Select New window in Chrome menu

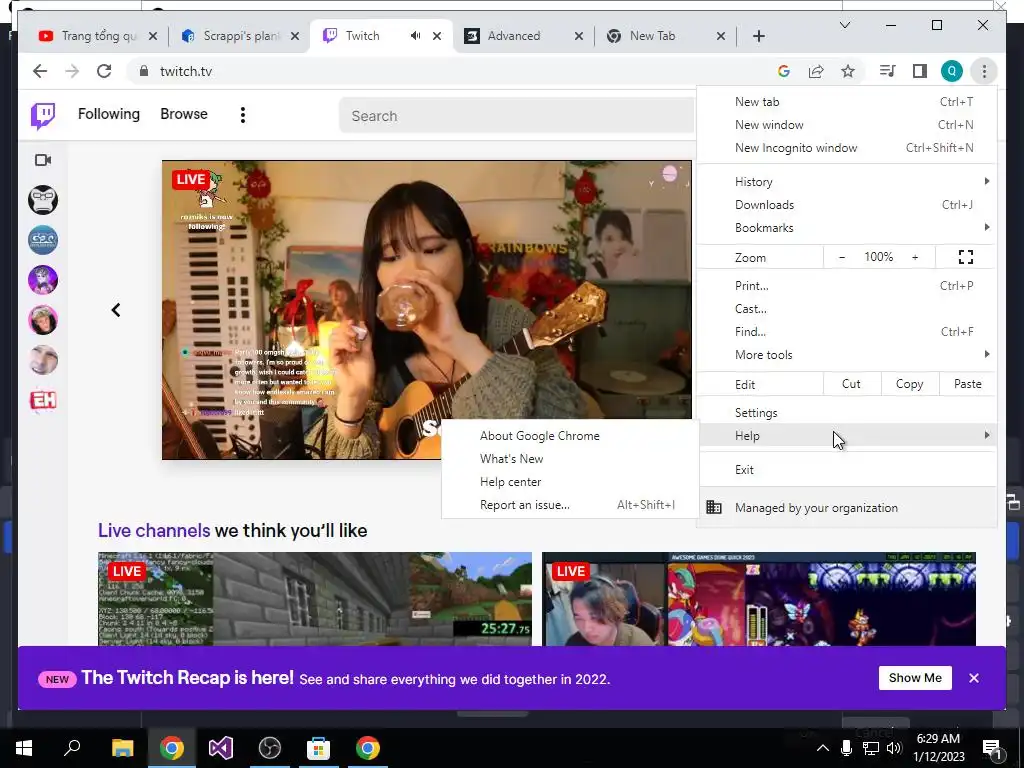coord(847,125)
